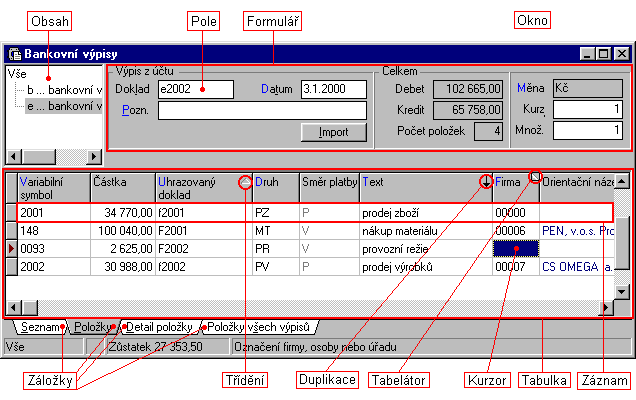Click the blue Měna label

pyautogui.click(x=530, y=88)
